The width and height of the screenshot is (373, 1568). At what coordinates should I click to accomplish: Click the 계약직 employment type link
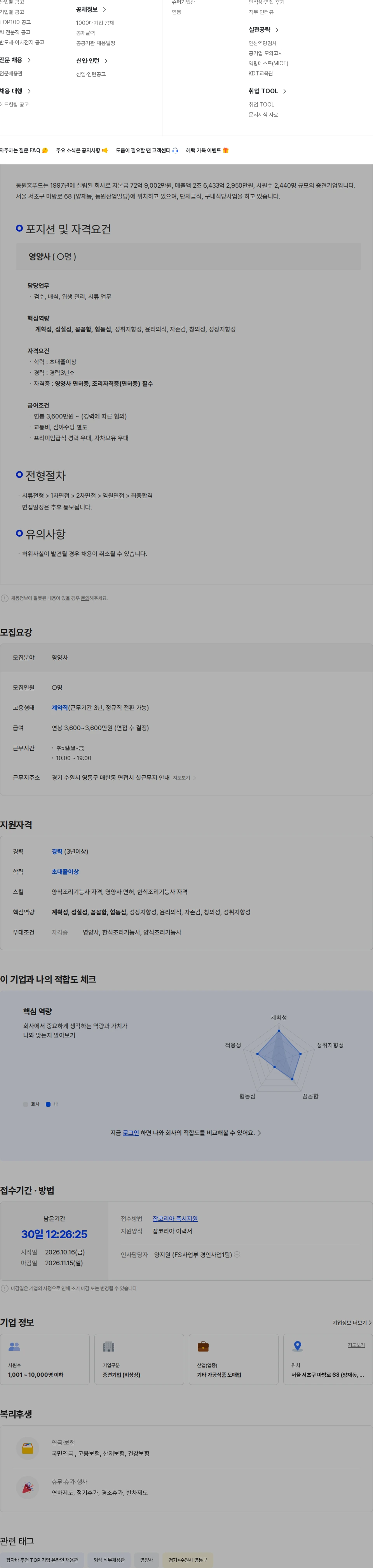point(59,708)
